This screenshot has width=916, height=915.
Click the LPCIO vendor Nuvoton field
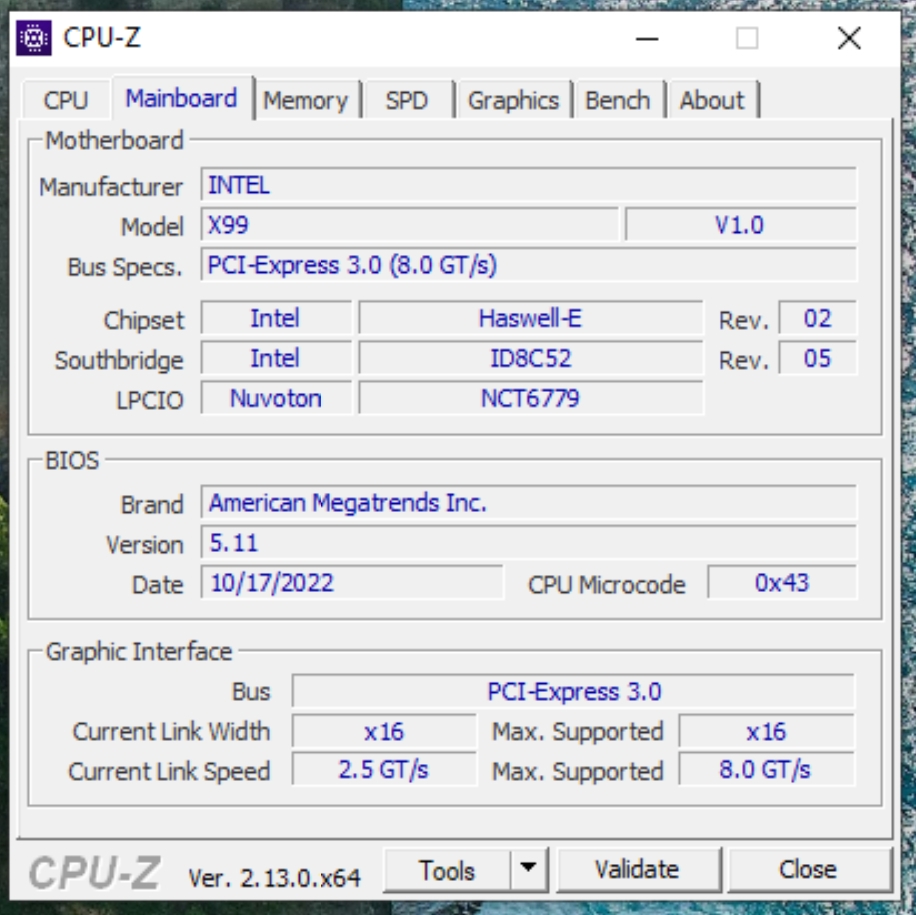coord(276,398)
